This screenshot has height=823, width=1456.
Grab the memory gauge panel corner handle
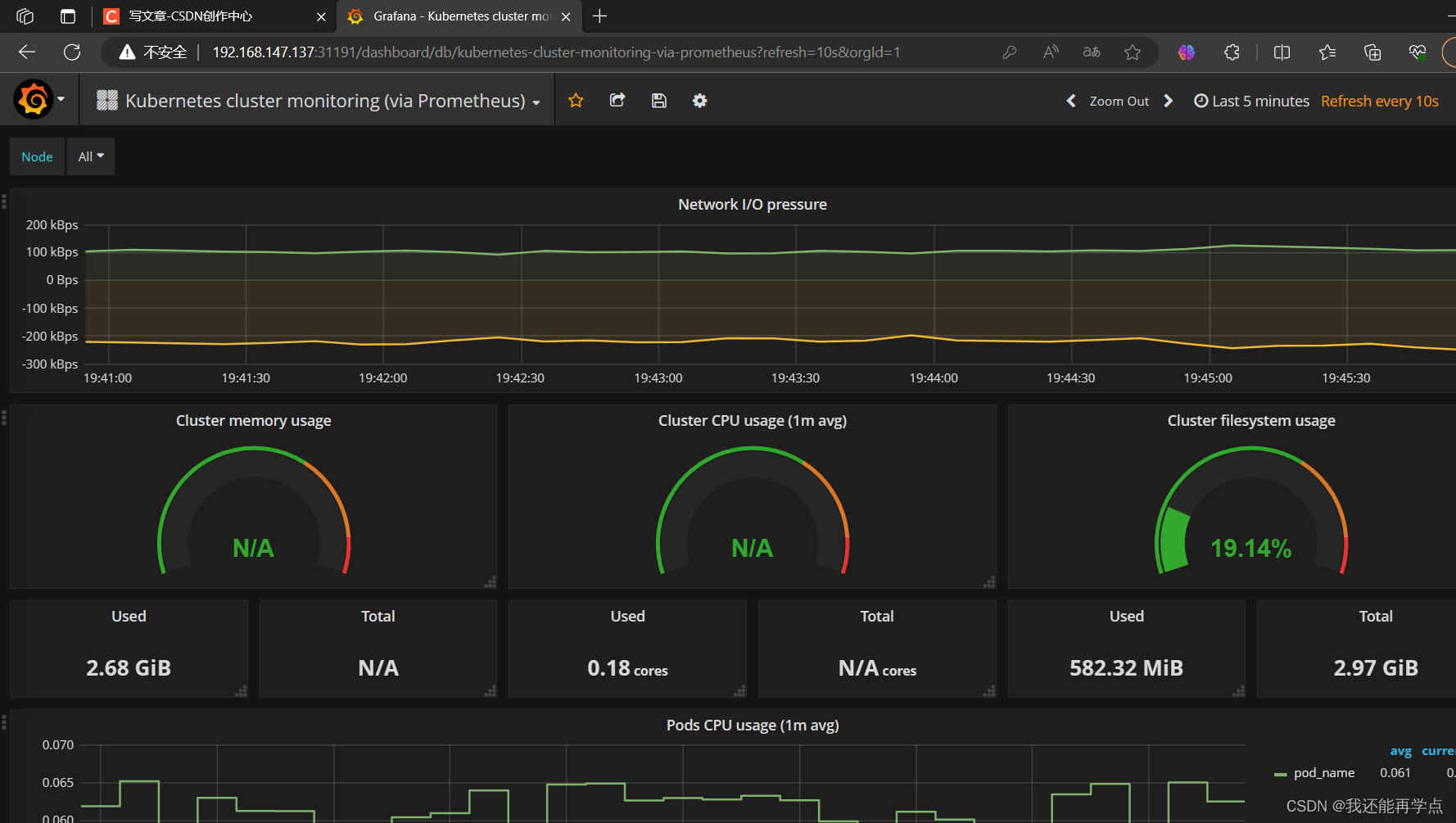pyautogui.click(x=491, y=582)
